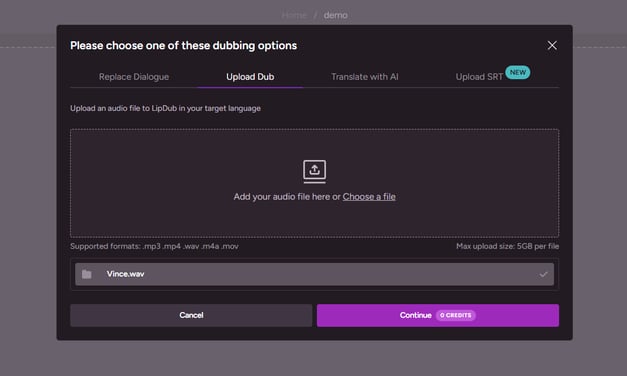Screen dimensions: 627x376
Task: Click the NEW badge on Upload SRT
Action: click(x=517, y=72)
